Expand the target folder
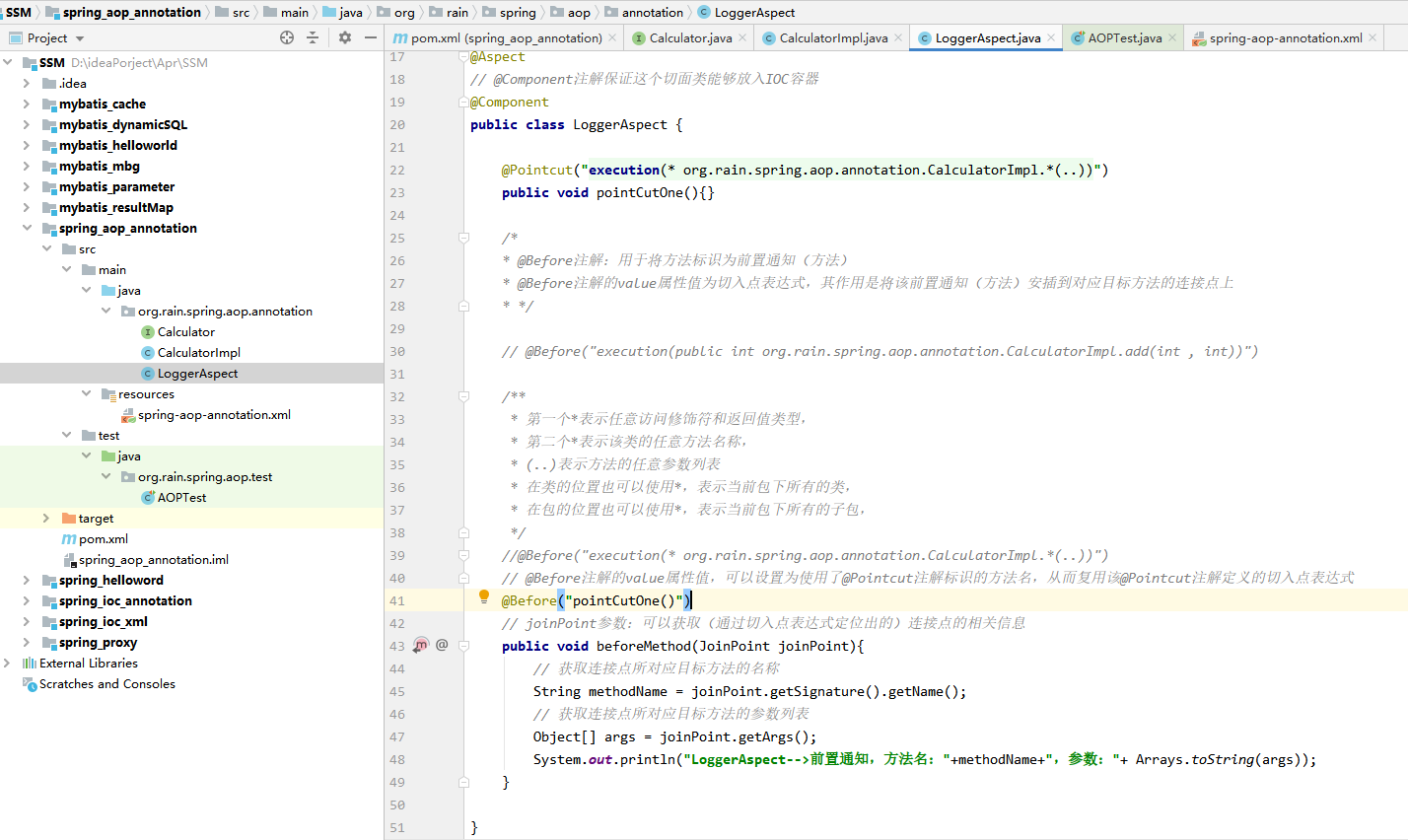The height and width of the screenshot is (840, 1408). [46, 518]
